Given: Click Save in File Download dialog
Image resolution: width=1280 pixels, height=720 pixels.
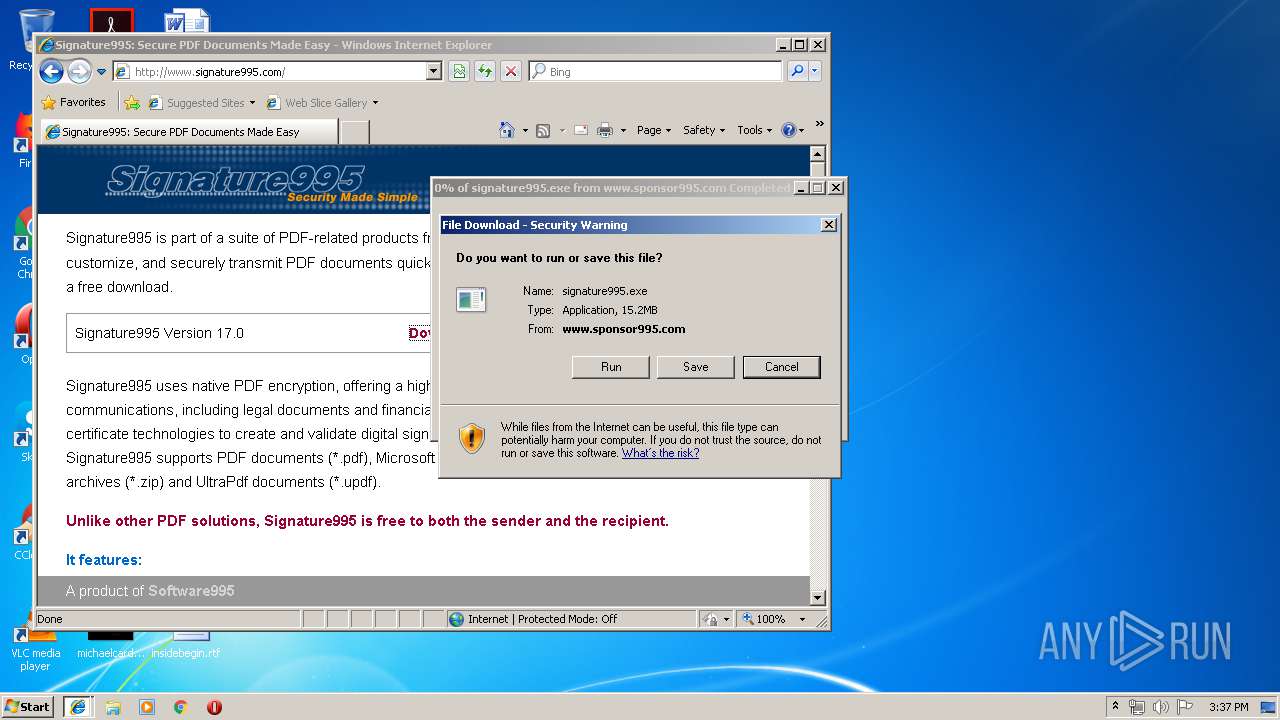Looking at the screenshot, I should pyautogui.click(x=696, y=367).
